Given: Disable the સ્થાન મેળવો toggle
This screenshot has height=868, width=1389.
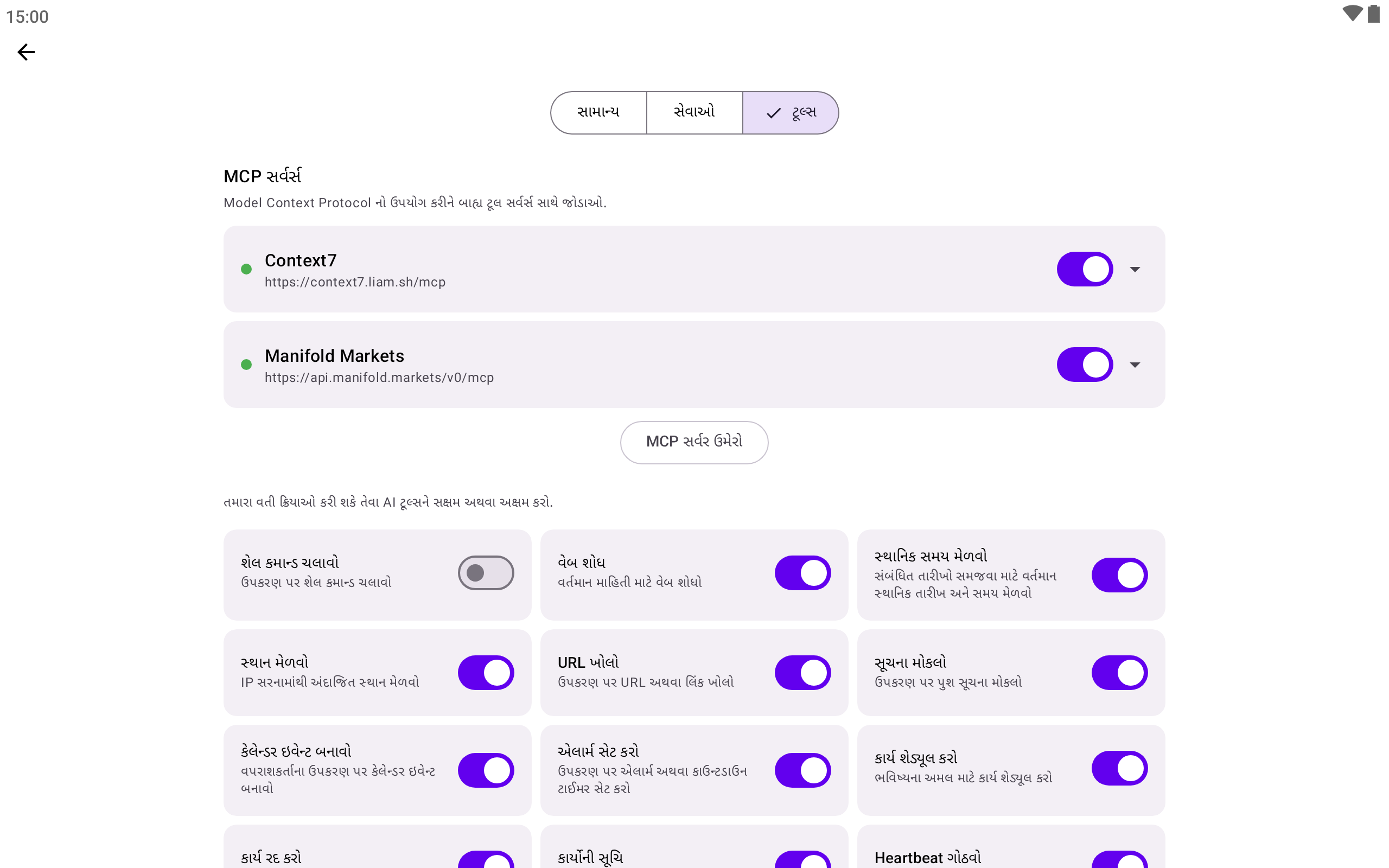Looking at the screenshot, I should click(486, 673).
